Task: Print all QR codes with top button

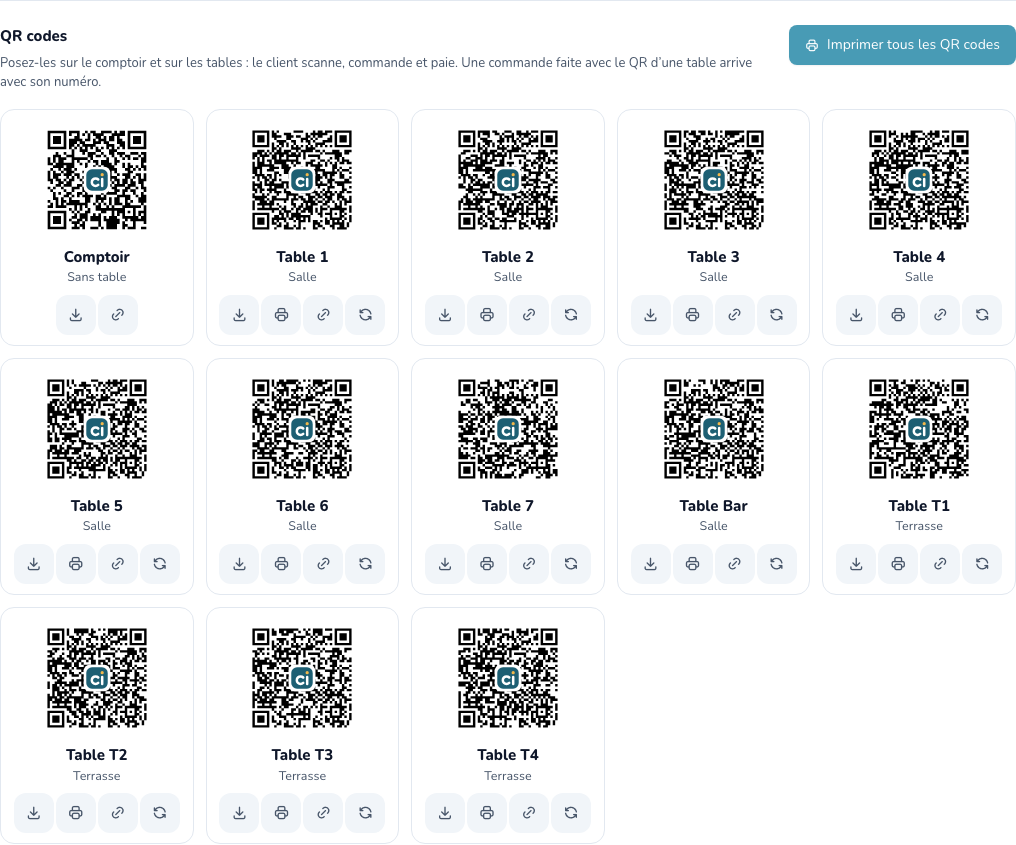Action: (902, 45)
